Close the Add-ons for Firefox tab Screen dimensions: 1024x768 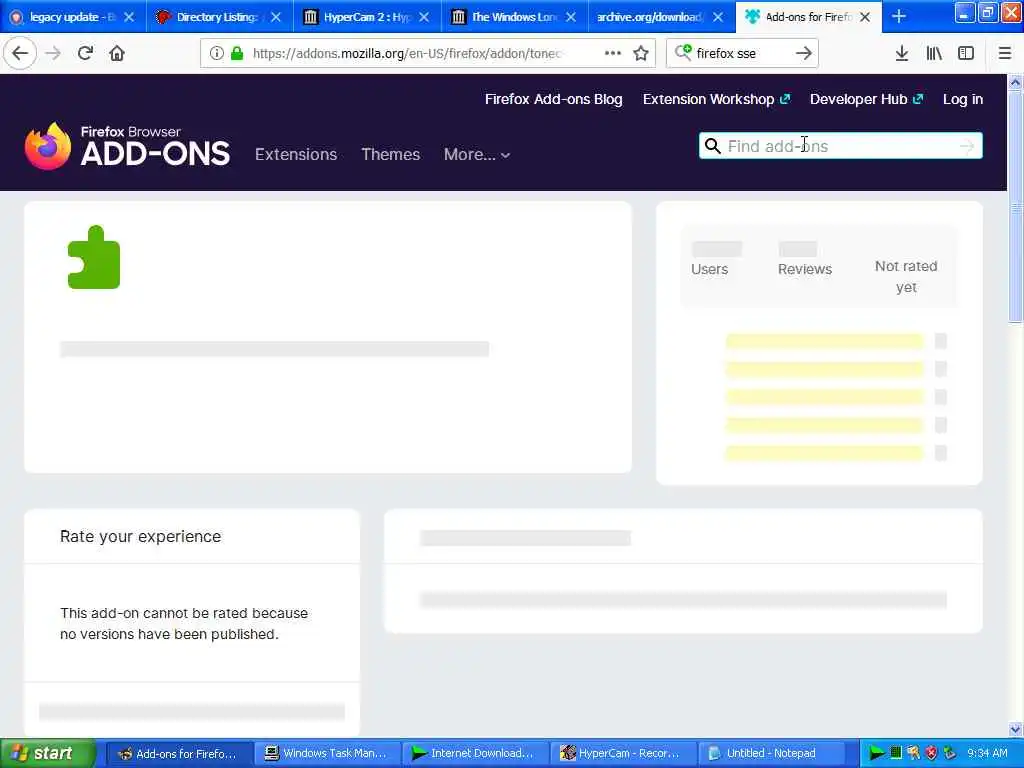coord(865,17)
